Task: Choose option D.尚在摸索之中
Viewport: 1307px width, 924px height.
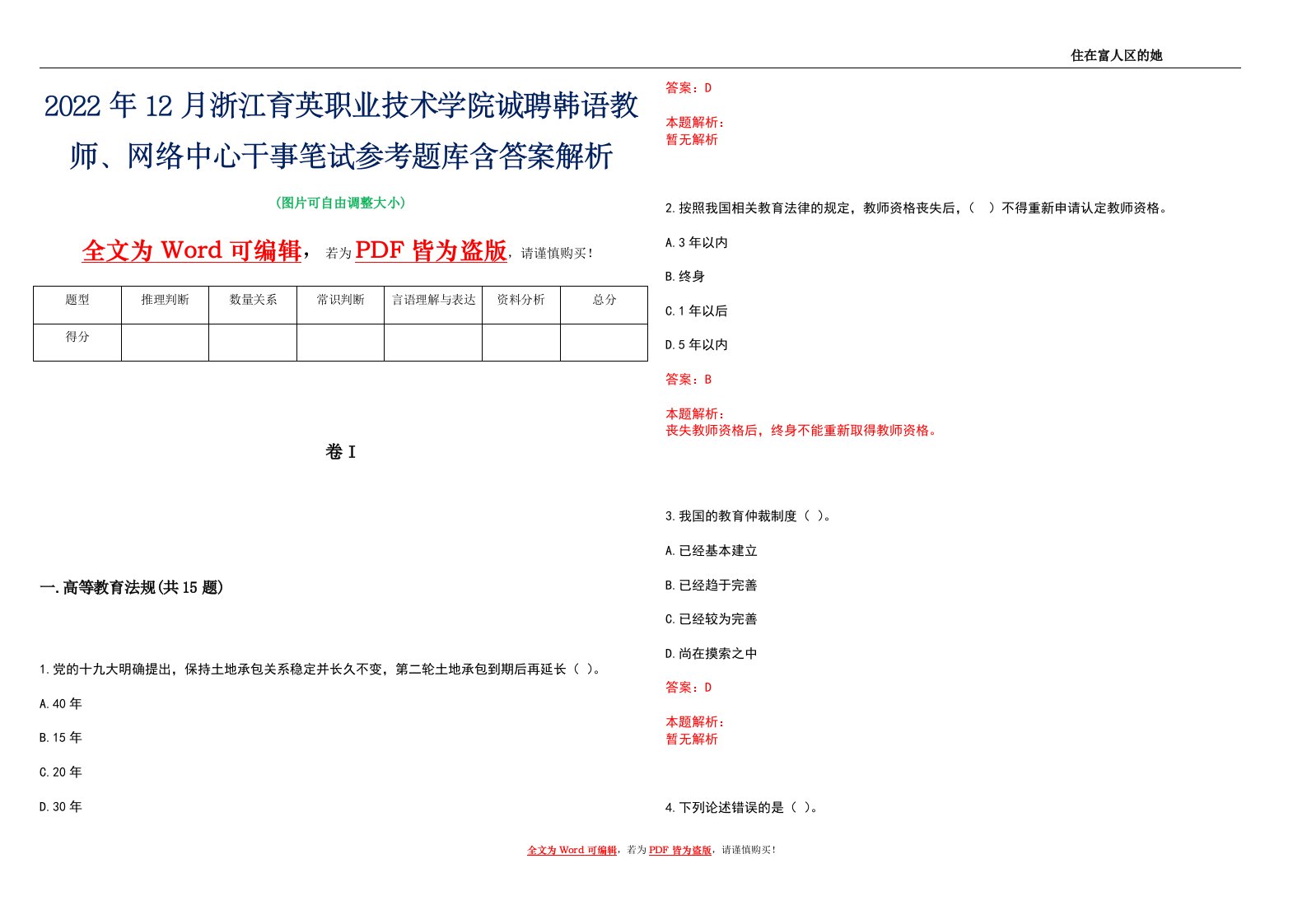Action: coord(712,654)
